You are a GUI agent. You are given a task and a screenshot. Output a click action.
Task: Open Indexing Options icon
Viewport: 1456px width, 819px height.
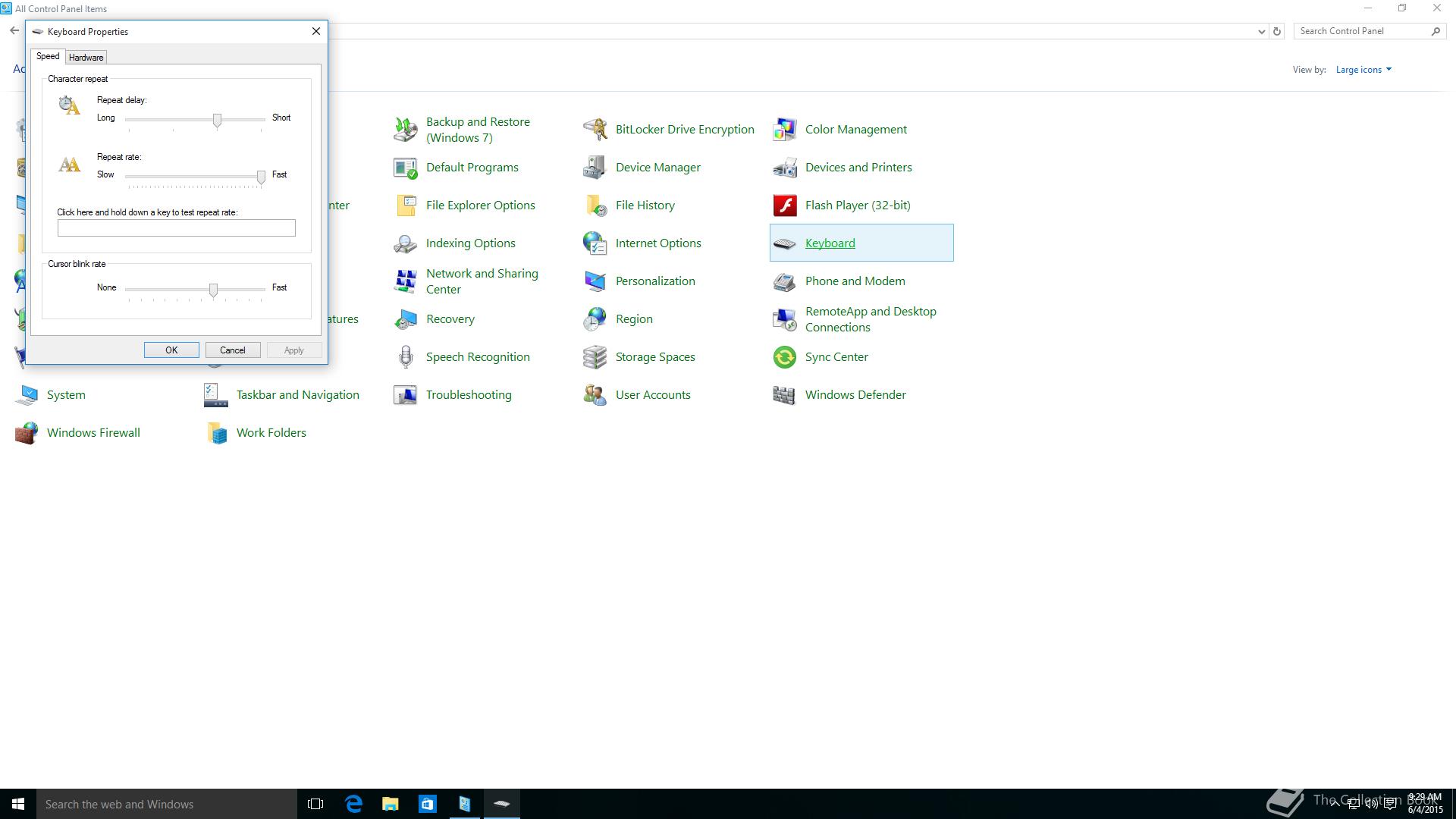(405, 243)
